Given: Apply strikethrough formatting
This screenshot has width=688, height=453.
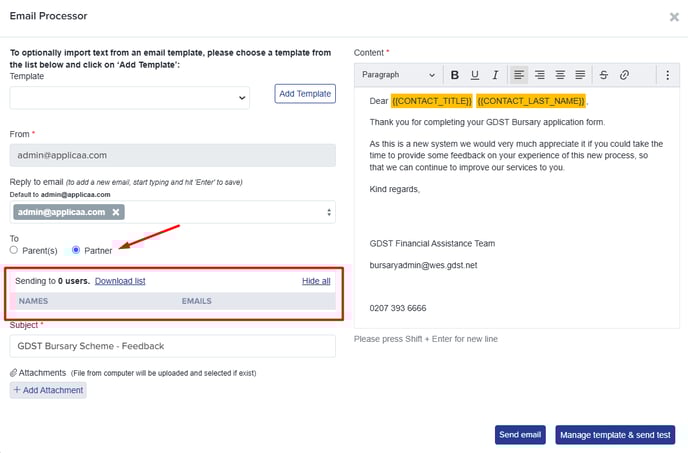Looking at the screenshot, I should pyautogui.click(x=604, y=75).
